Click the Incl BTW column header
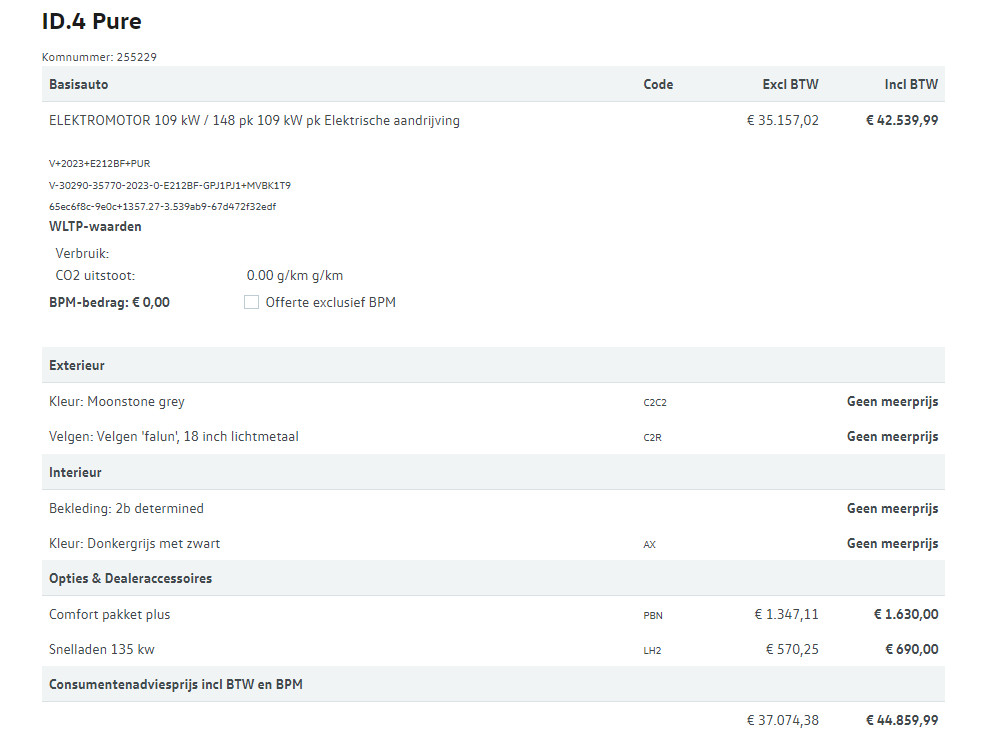 tap(911, 84)
